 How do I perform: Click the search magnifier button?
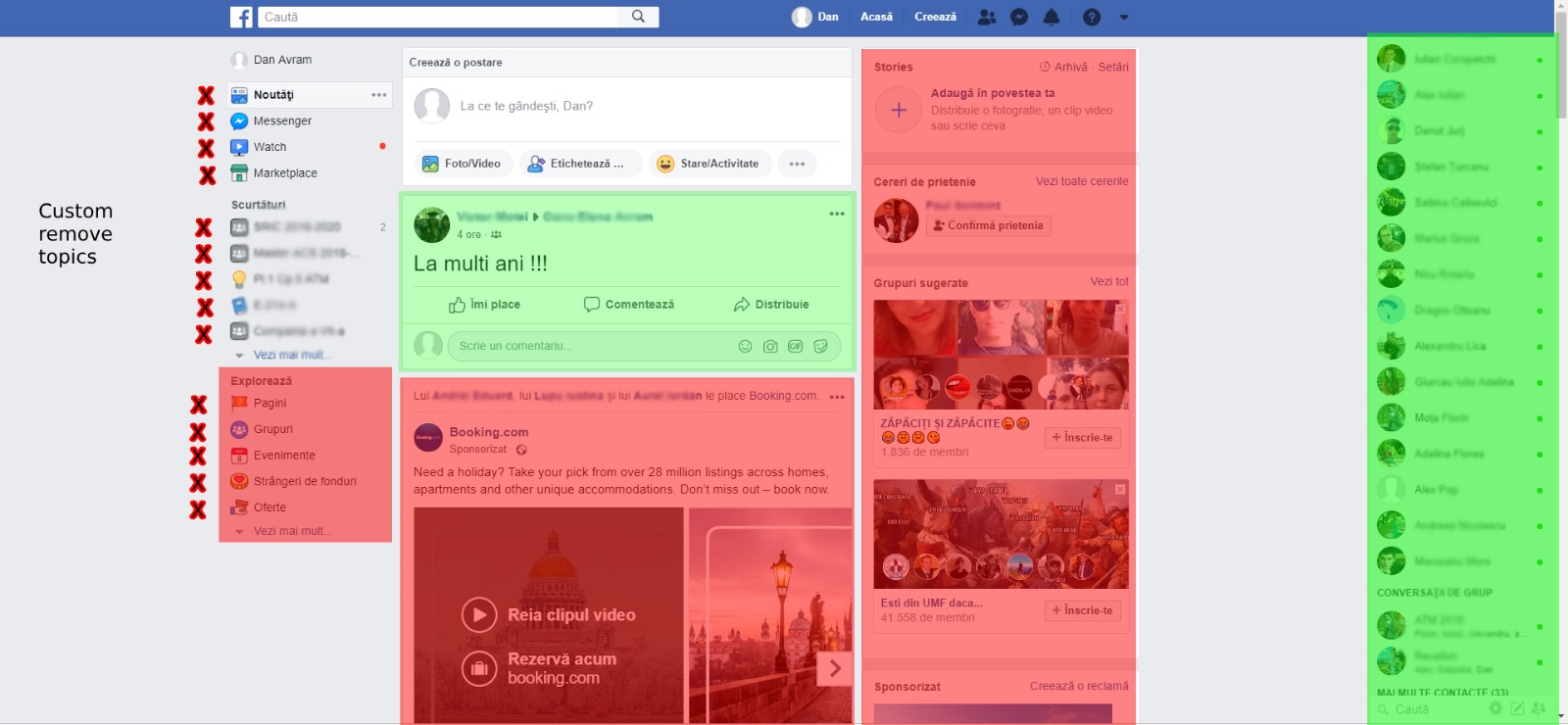tap(638, 17)
